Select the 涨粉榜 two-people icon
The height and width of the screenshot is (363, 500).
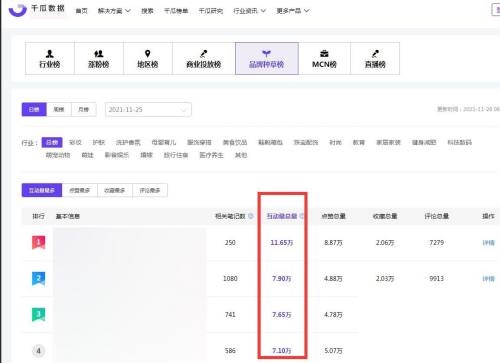coord(99,54)
